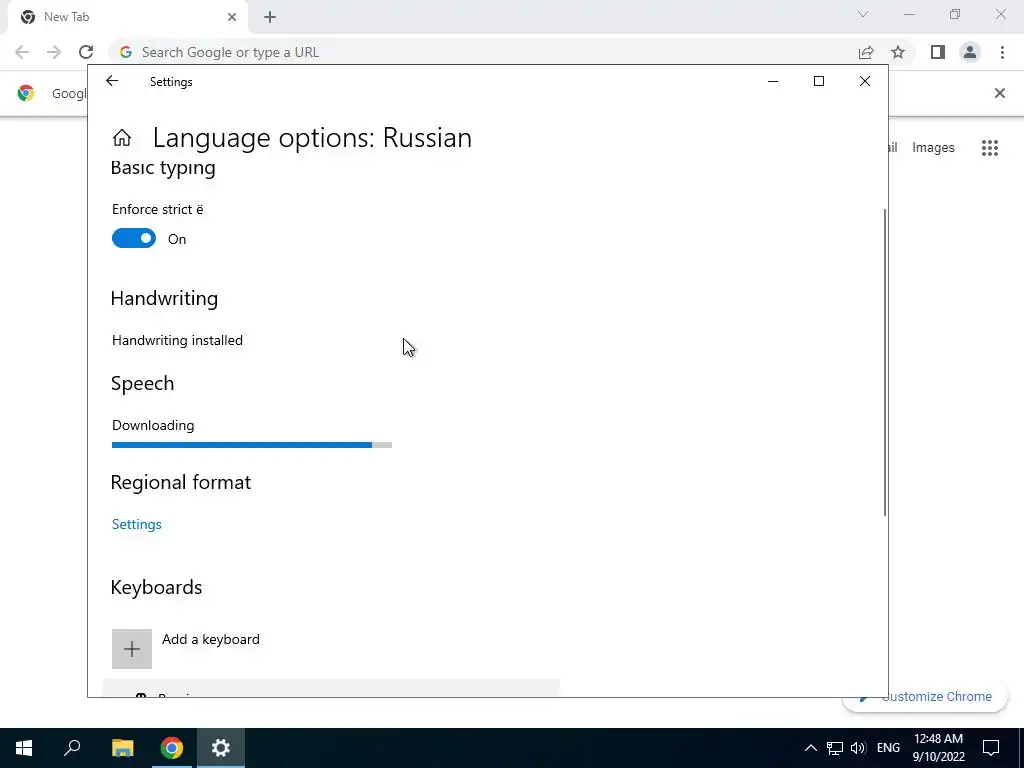Open the Chrome profile avatar
Image resolution: width=1024 pixels, height=768 pixels.
[970, 52]
